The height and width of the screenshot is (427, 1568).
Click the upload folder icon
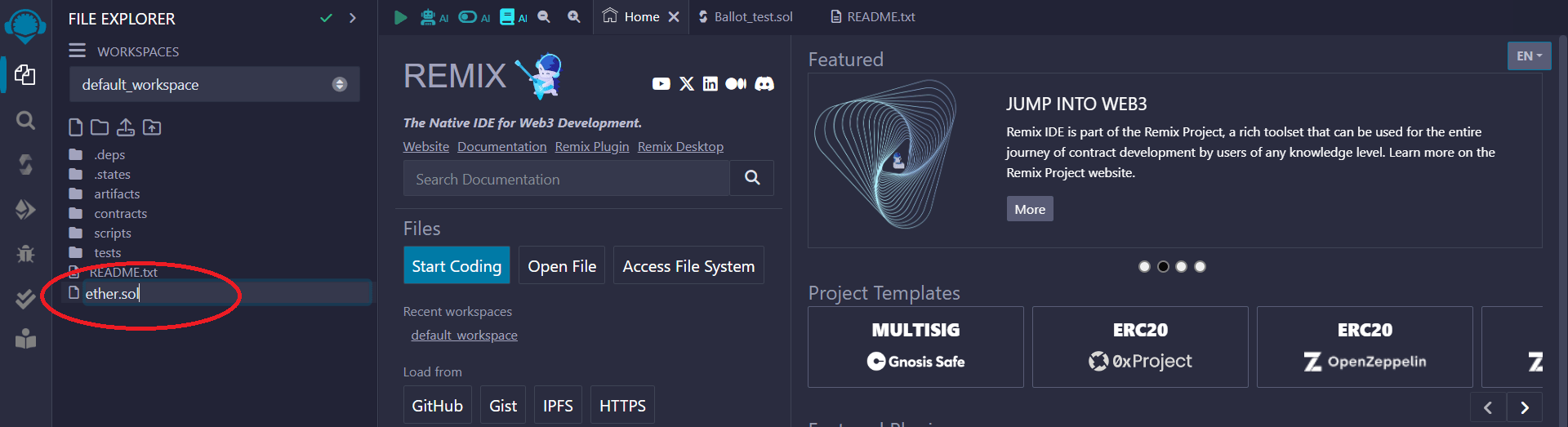(152, 127)
